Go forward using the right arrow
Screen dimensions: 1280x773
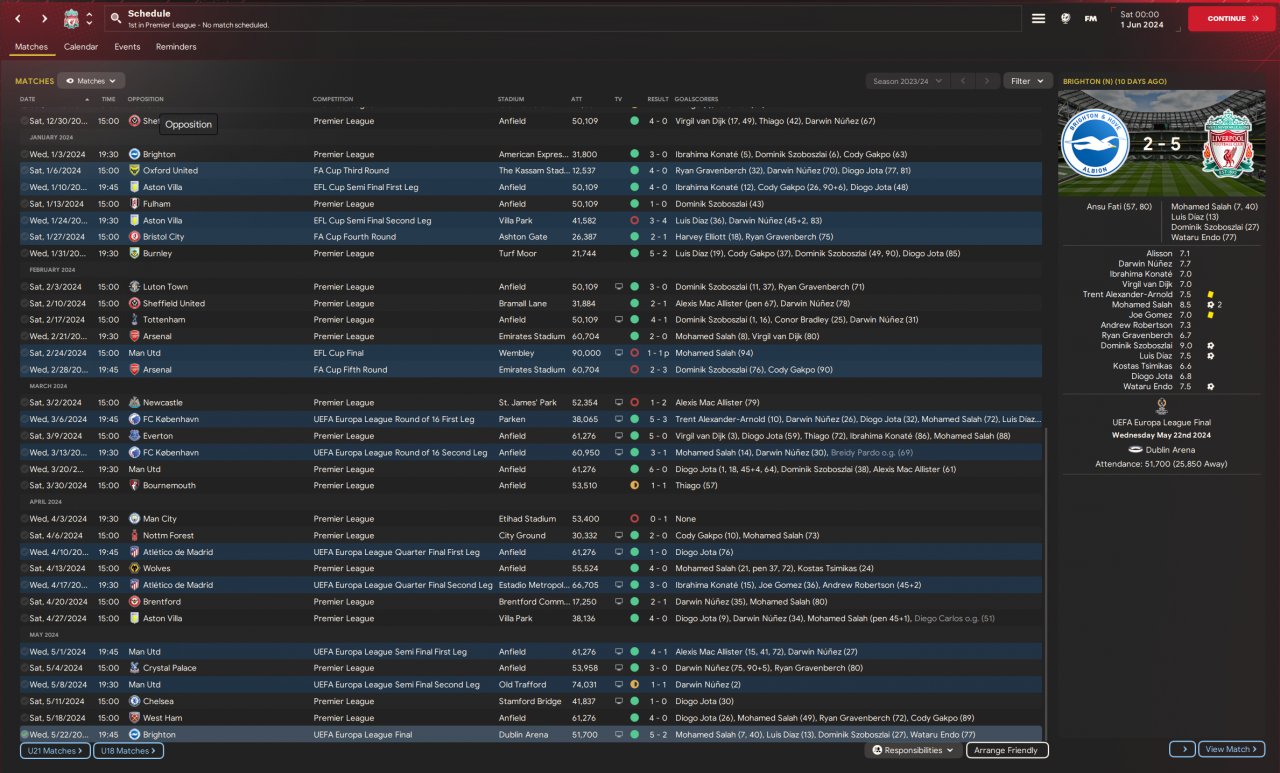[44, 18]
